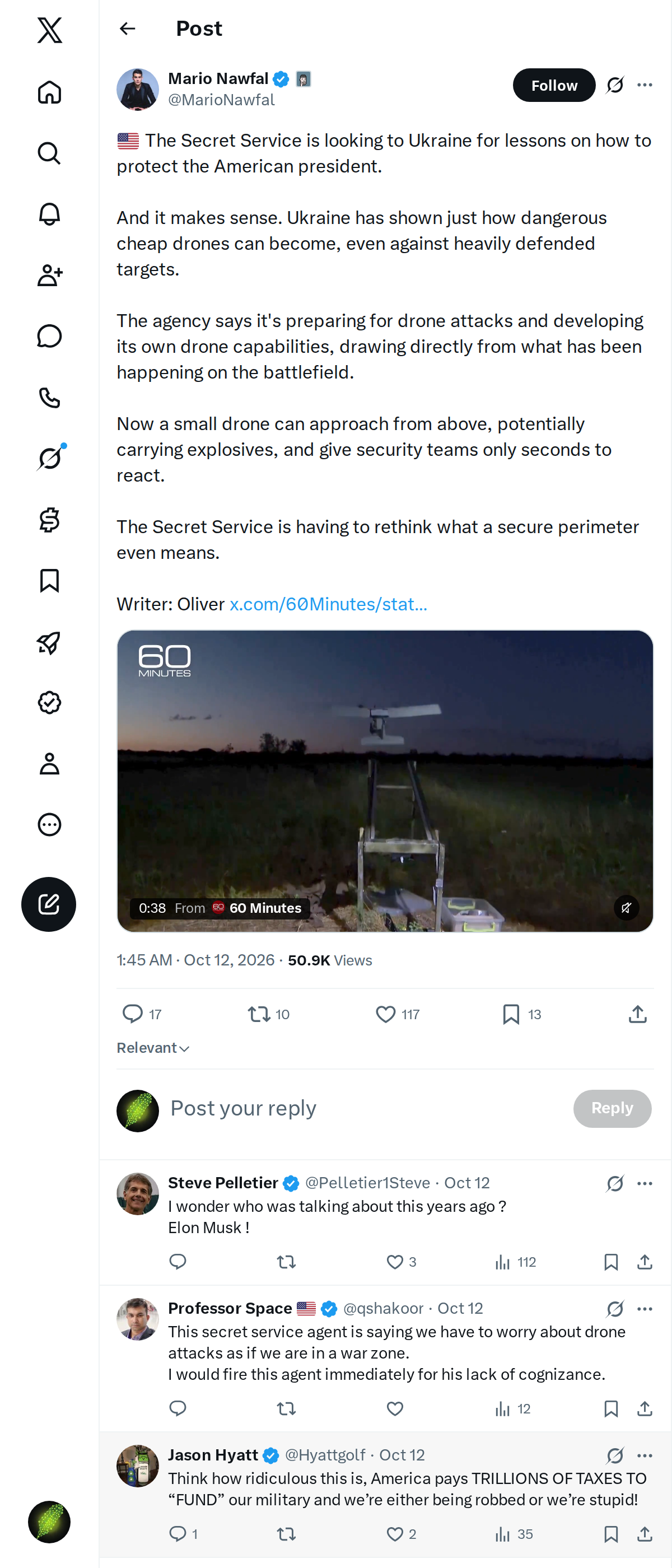Open the Bookmarks sidebar icon

click(49, 581)
